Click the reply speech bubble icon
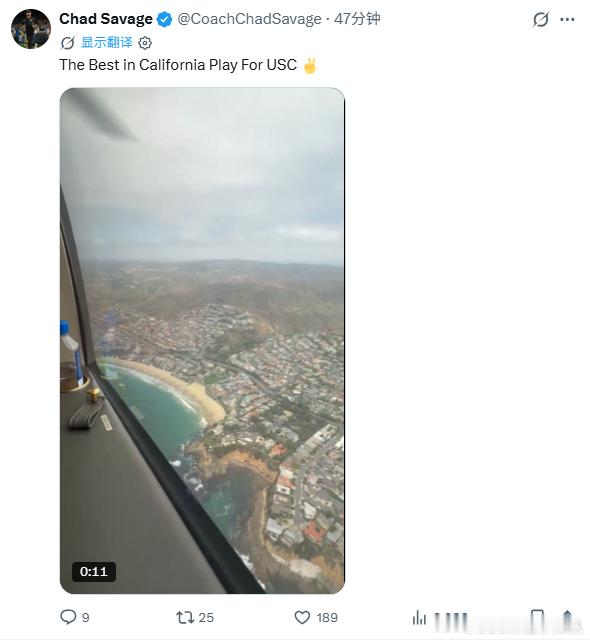 (68, 617)
